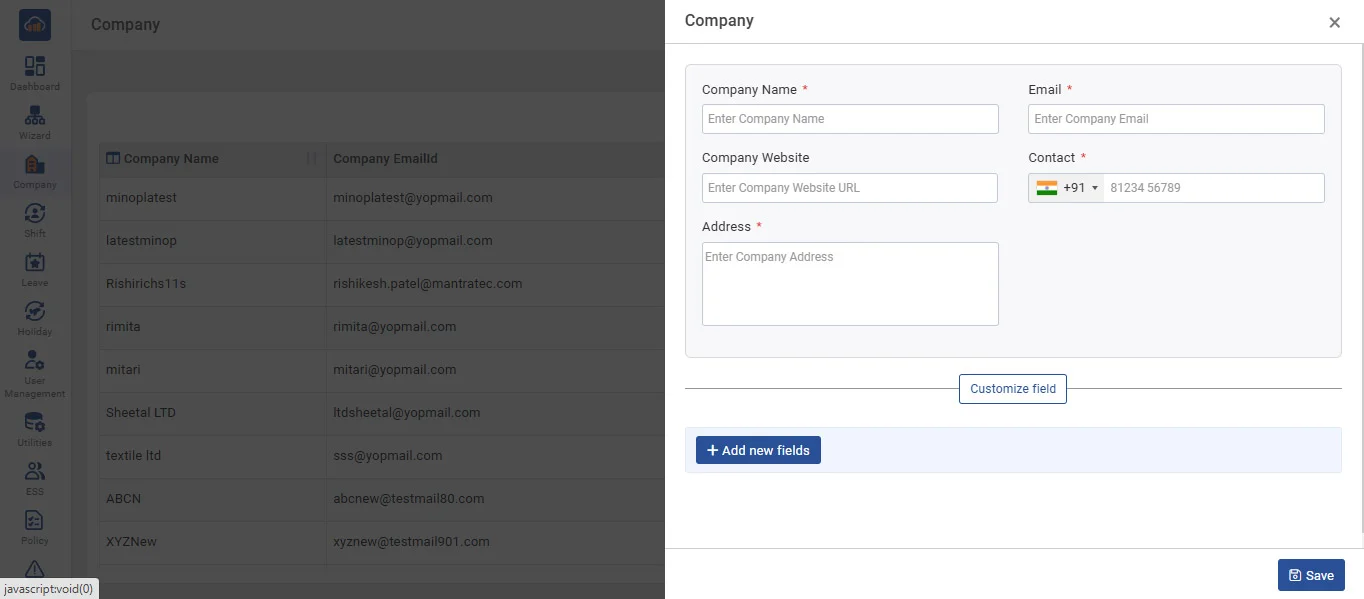Expand the +91 country code dropdown

click(1067, 188)
